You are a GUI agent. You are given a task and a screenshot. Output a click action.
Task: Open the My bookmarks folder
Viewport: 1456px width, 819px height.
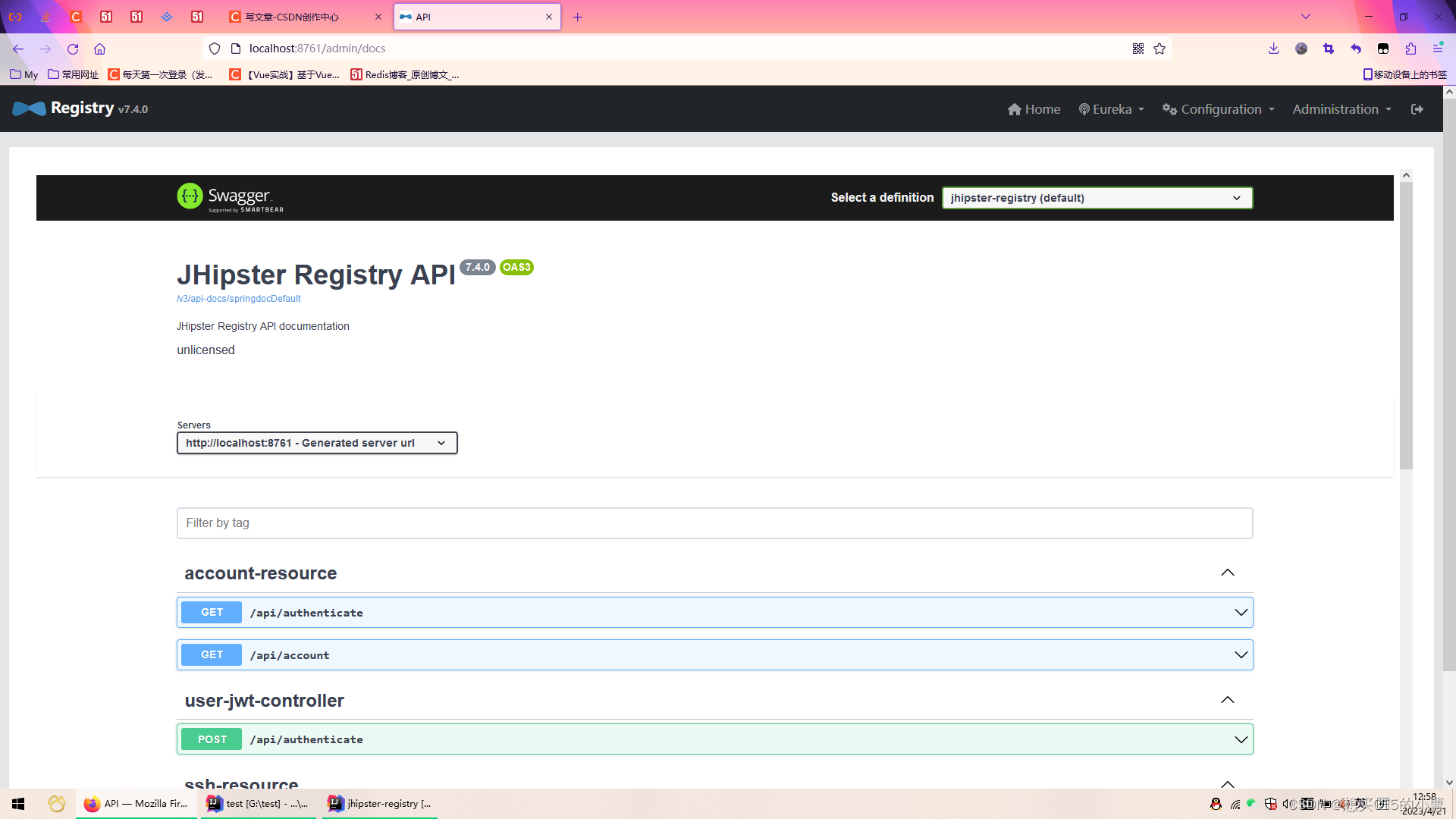pos(24,74)
